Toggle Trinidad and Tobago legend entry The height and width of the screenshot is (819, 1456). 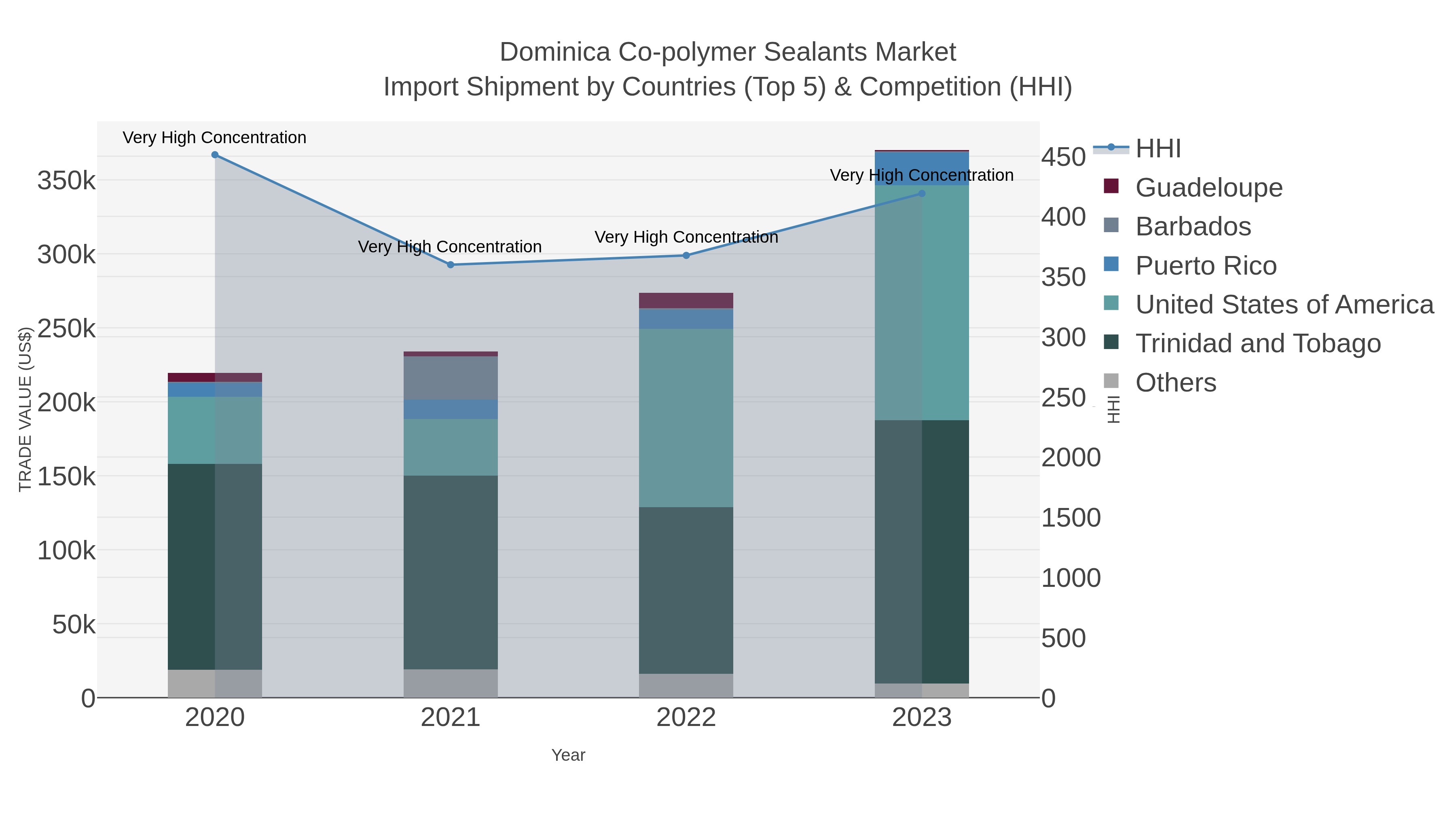tap(1242, 343)
